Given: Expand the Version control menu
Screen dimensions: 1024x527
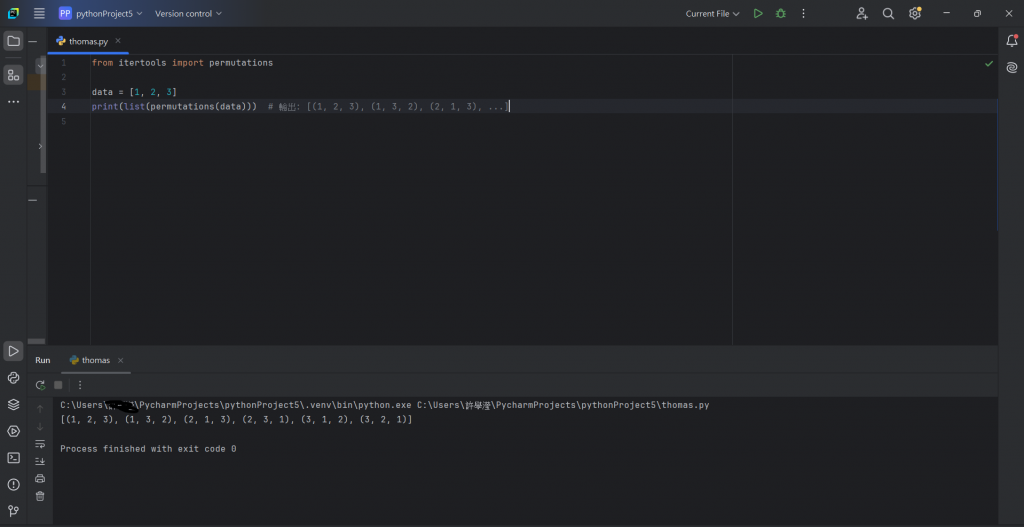Looking at the screenshot, I should [x=188, y=13].
